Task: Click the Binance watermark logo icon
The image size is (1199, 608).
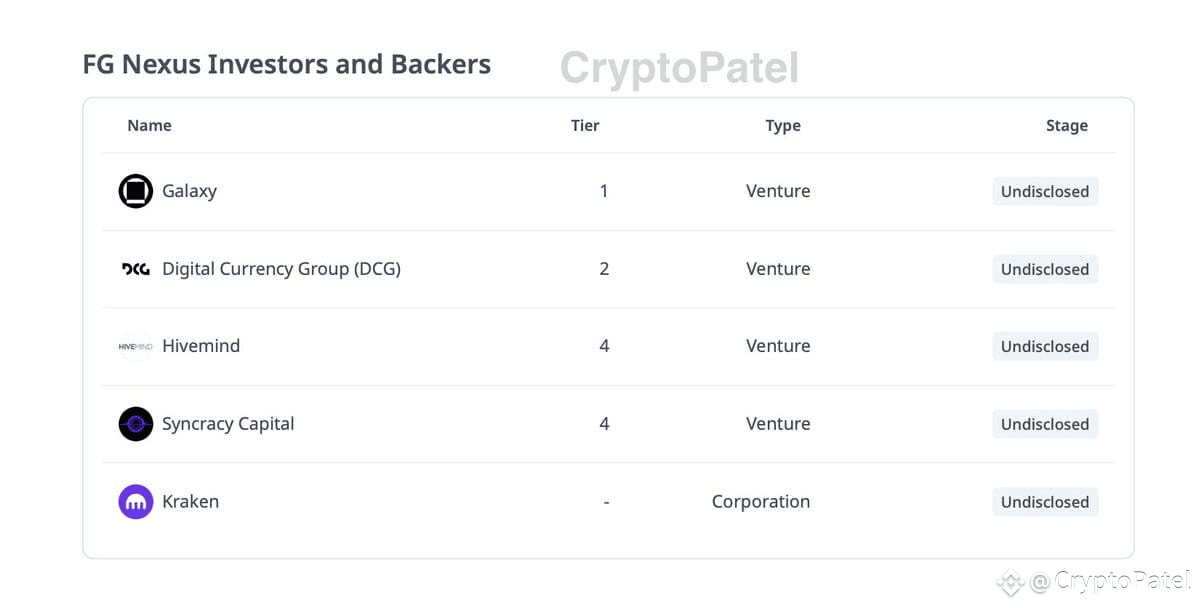Action: pos(1011,582)
